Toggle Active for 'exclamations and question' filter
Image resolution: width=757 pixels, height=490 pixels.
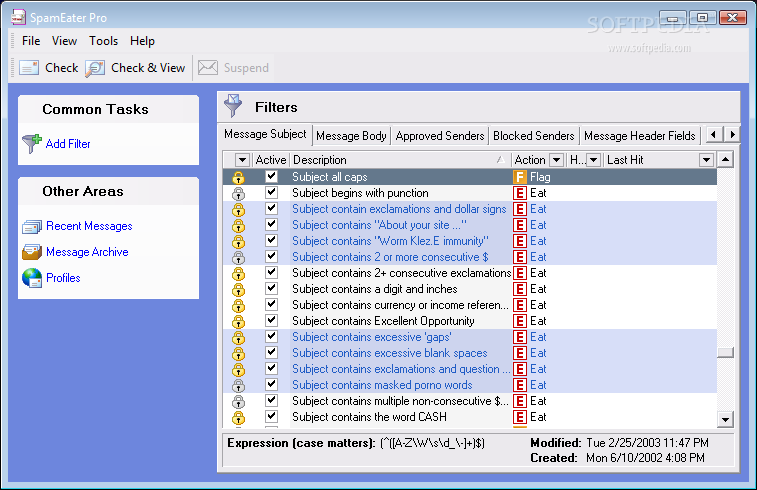[x=272, y=368]
